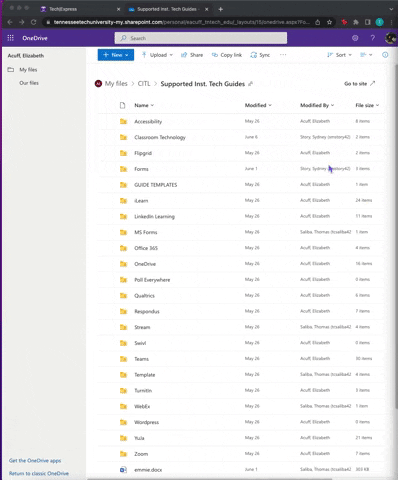Share this page using browser share icon
398x480 pixels.
(x=318, y=22)
